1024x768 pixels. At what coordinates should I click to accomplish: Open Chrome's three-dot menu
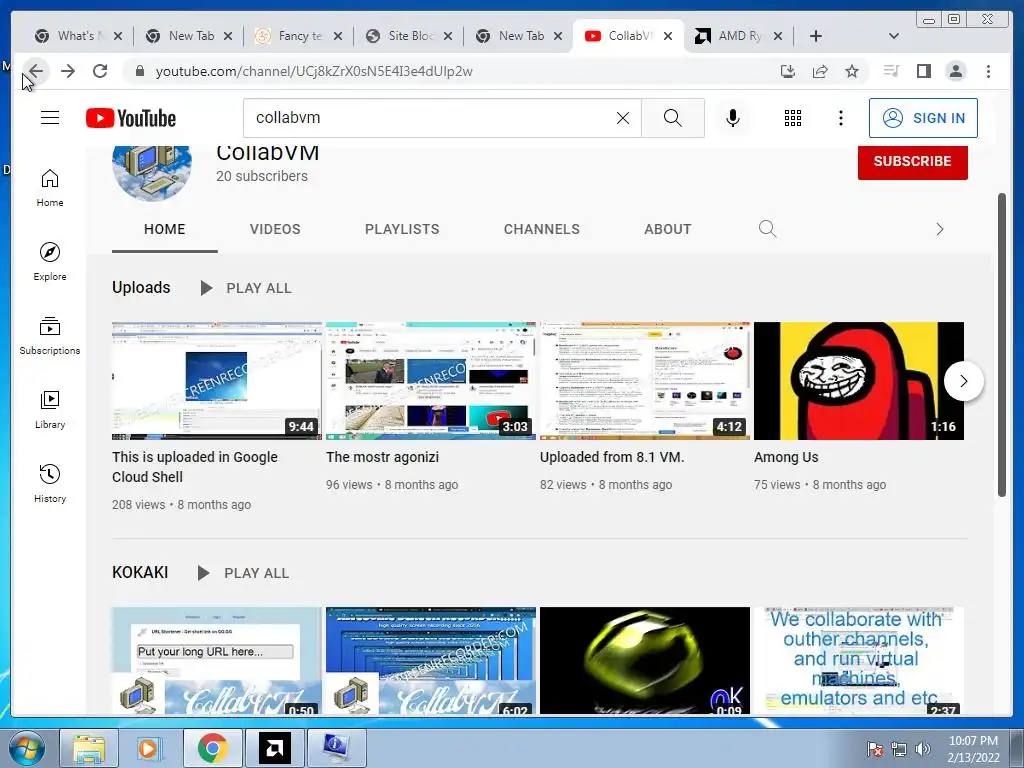click(x=988, y=71)
